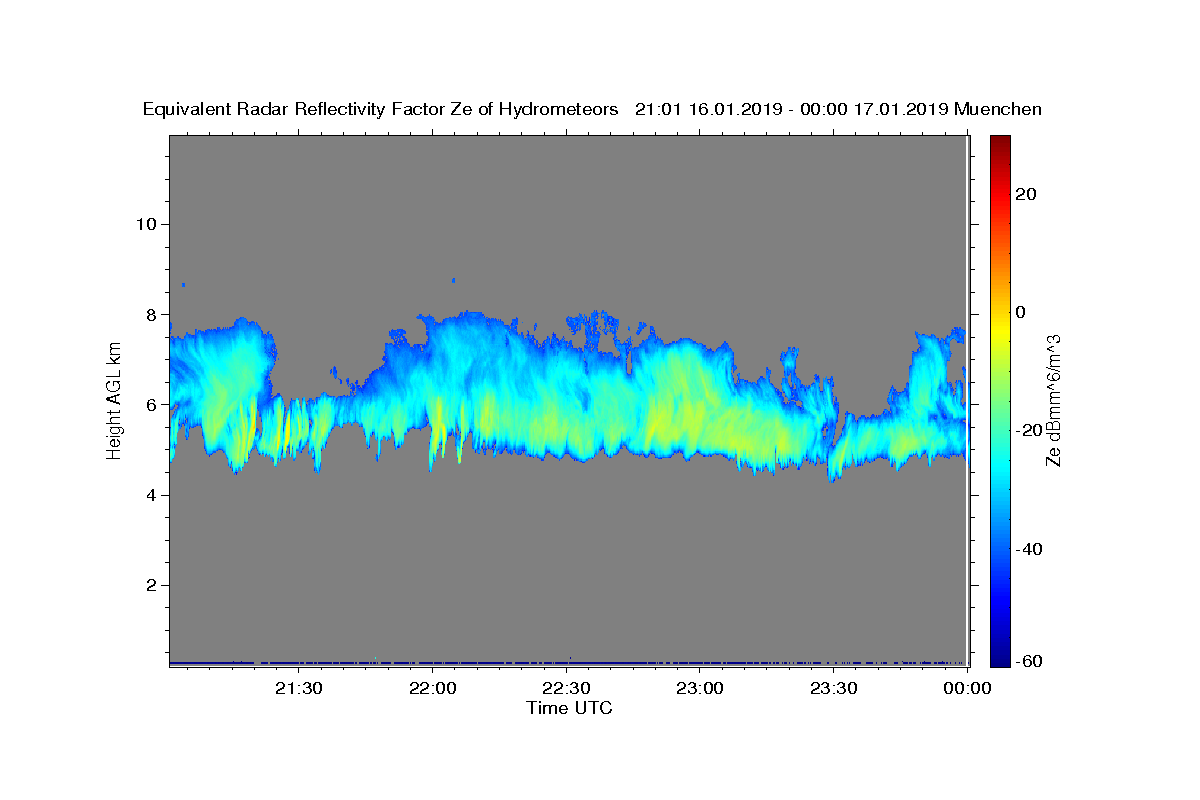
Task: Pick the dark blue bottom of the colorbar
Action: tap(1000, 655)
